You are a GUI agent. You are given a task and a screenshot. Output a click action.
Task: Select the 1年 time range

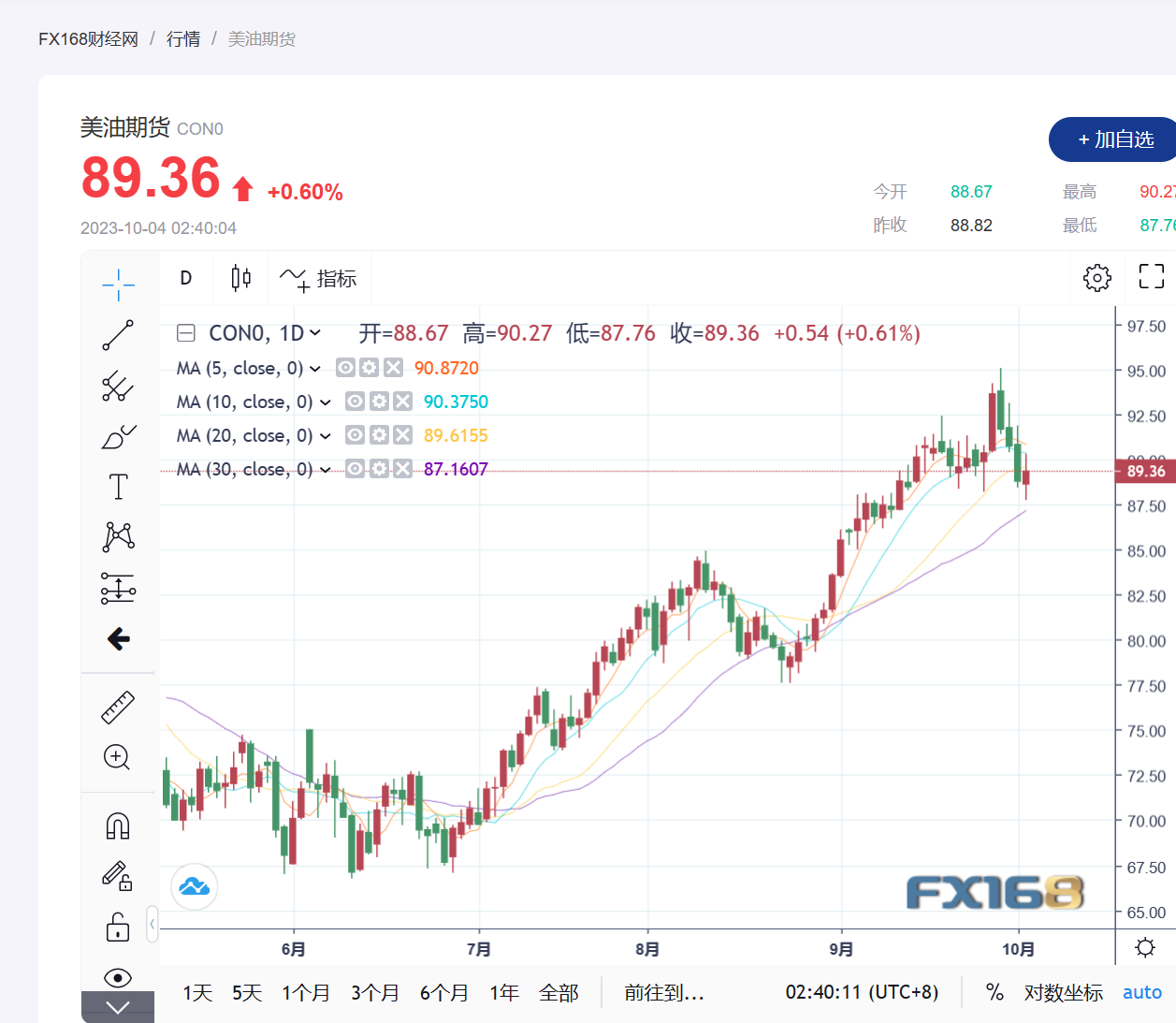[x=504, y=993]
